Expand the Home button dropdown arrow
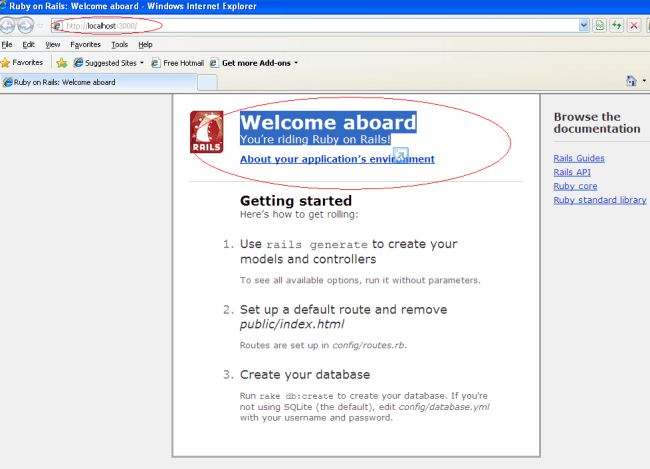The width and height of the screenshot is (650, 469). [x=644, y=81]
